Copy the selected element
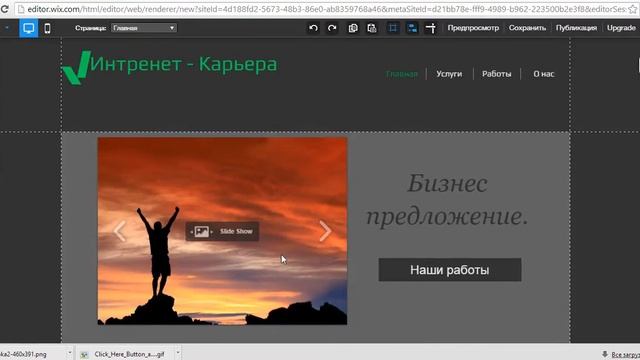640x360 pixels. coord(353,28)
